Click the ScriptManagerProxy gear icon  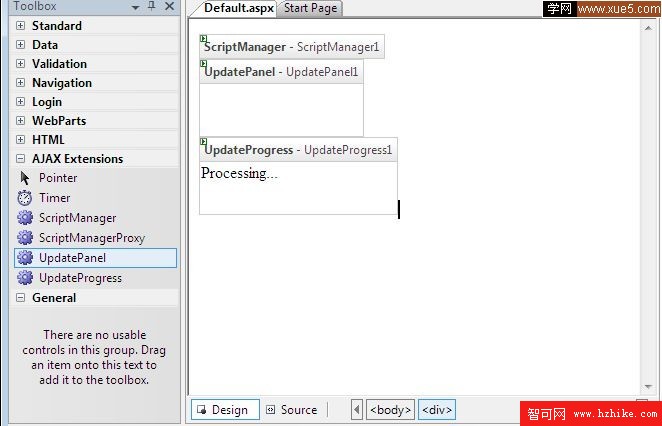(x=25, y=238)
